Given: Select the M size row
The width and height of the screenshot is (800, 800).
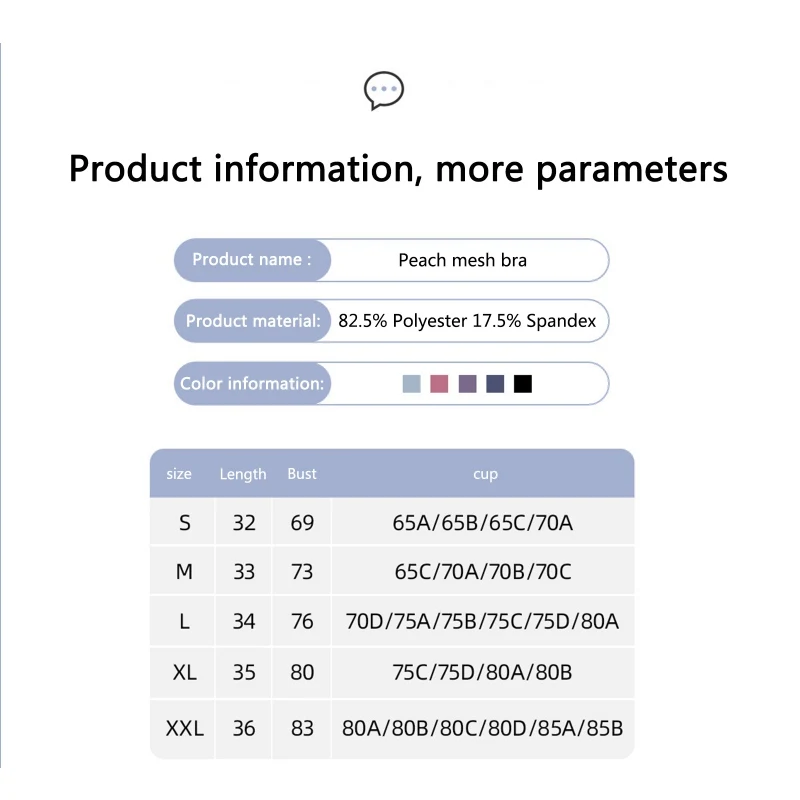Looking at the screenshot, I should pyautogui.click(x=392, y=571).
